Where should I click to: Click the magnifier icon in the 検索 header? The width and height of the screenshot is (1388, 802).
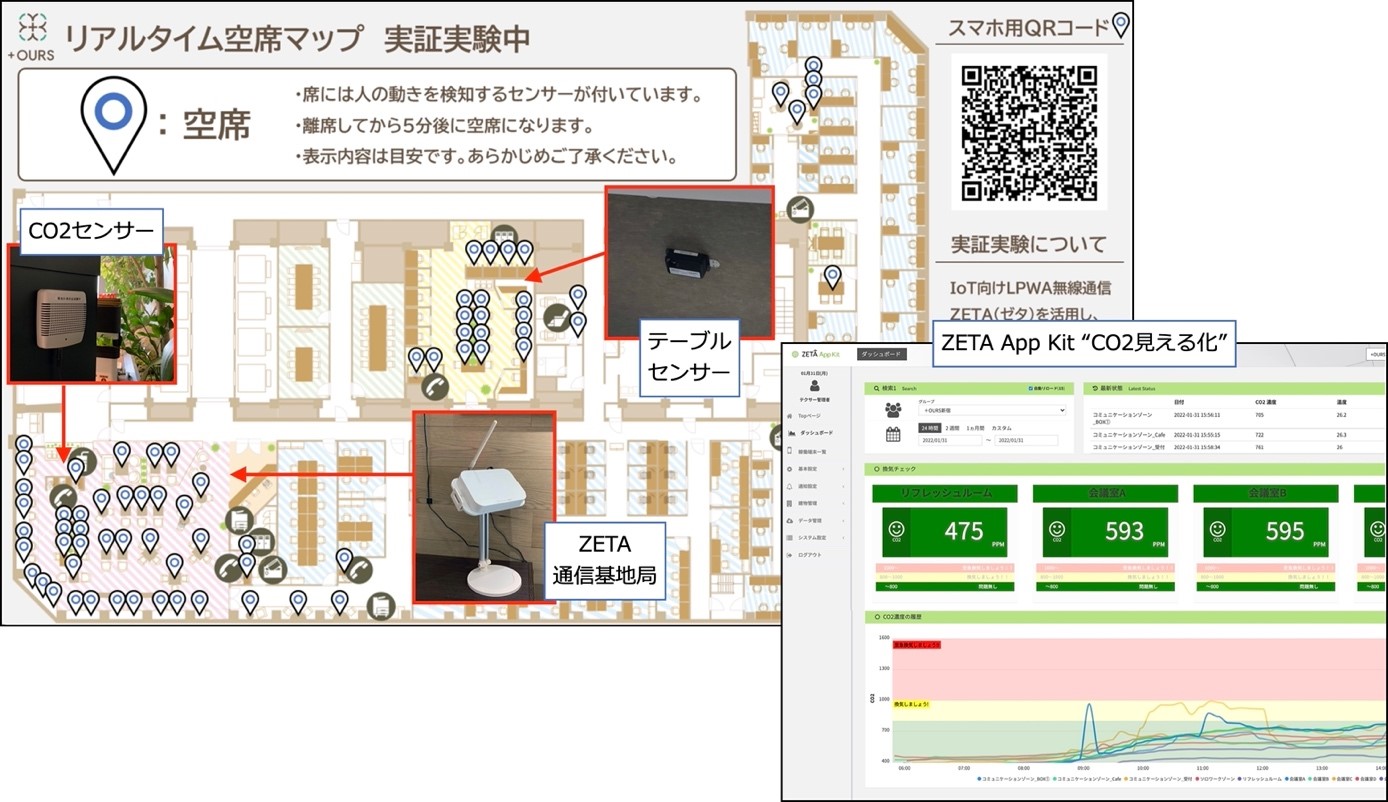[876, 388]
